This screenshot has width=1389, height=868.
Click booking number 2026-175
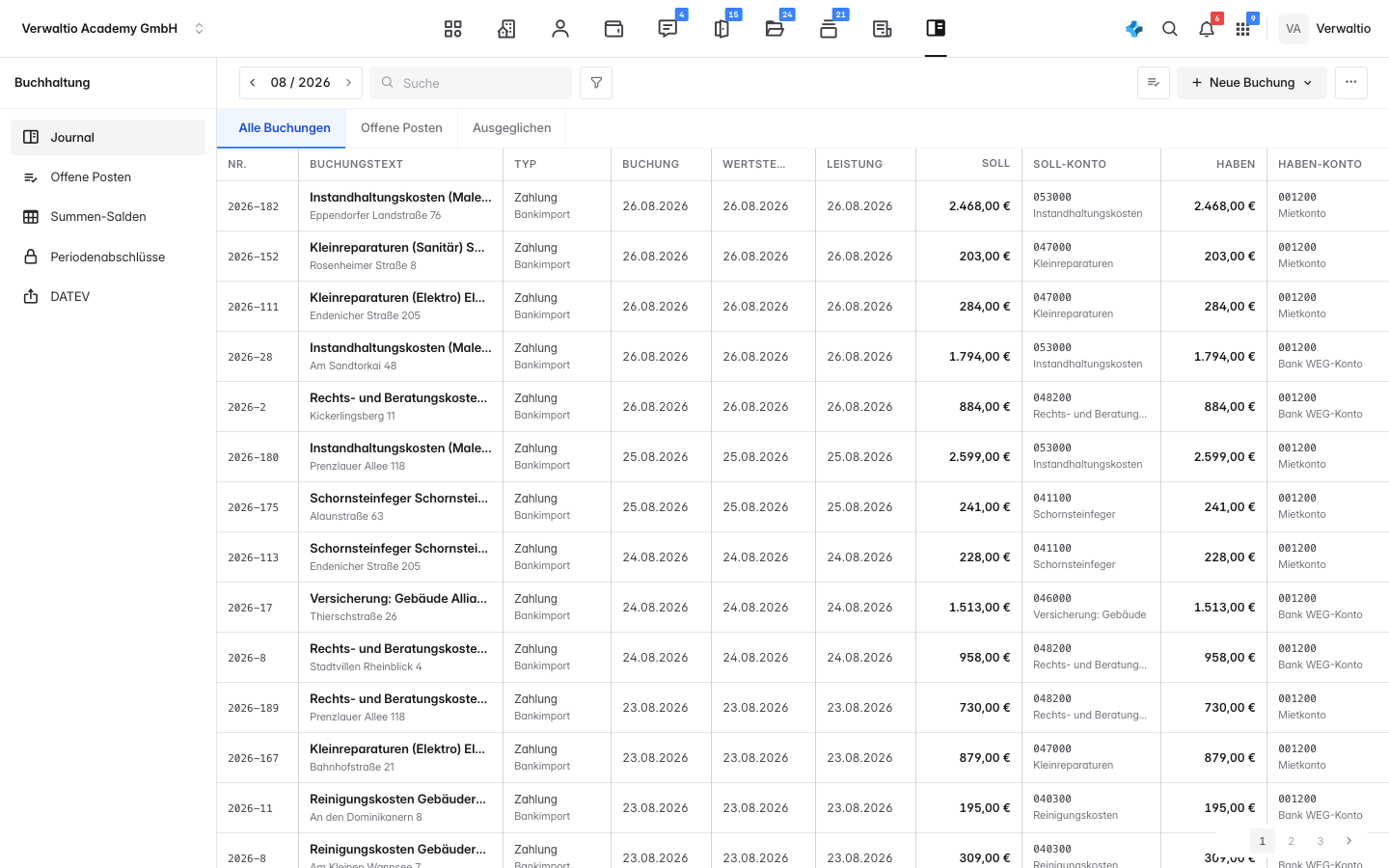[254, 508]
